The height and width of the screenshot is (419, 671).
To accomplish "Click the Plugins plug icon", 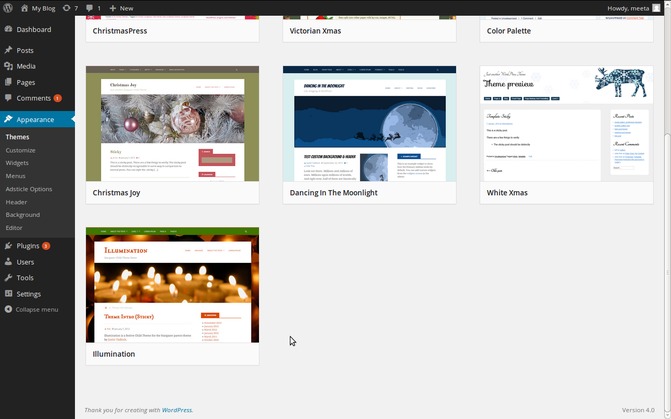I will pyautogui.click(x=8, y=246).
